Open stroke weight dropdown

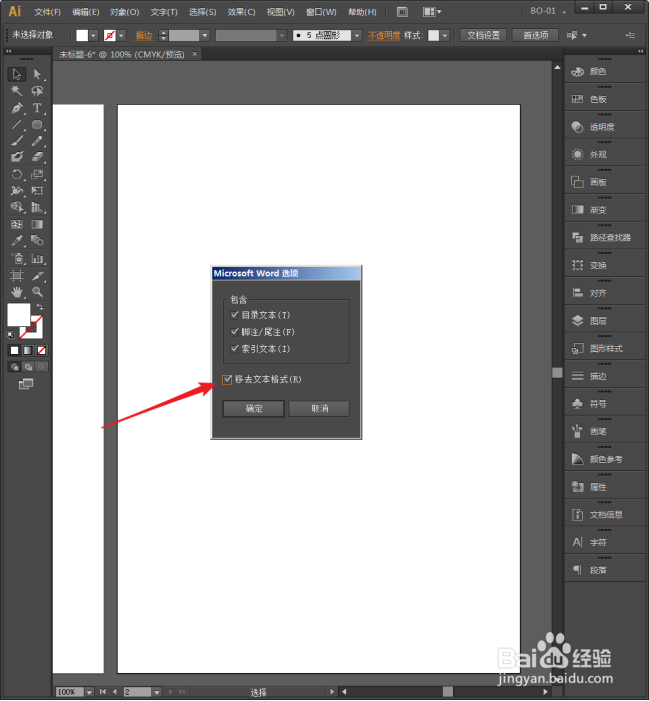(x=205, y=35)
